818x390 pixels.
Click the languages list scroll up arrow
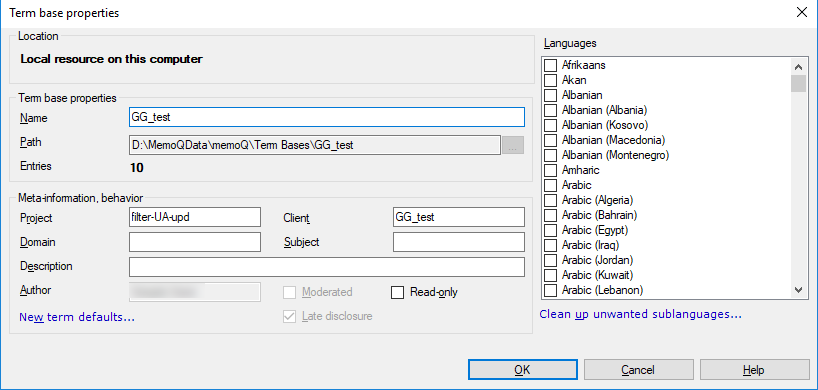click(798, 67)
